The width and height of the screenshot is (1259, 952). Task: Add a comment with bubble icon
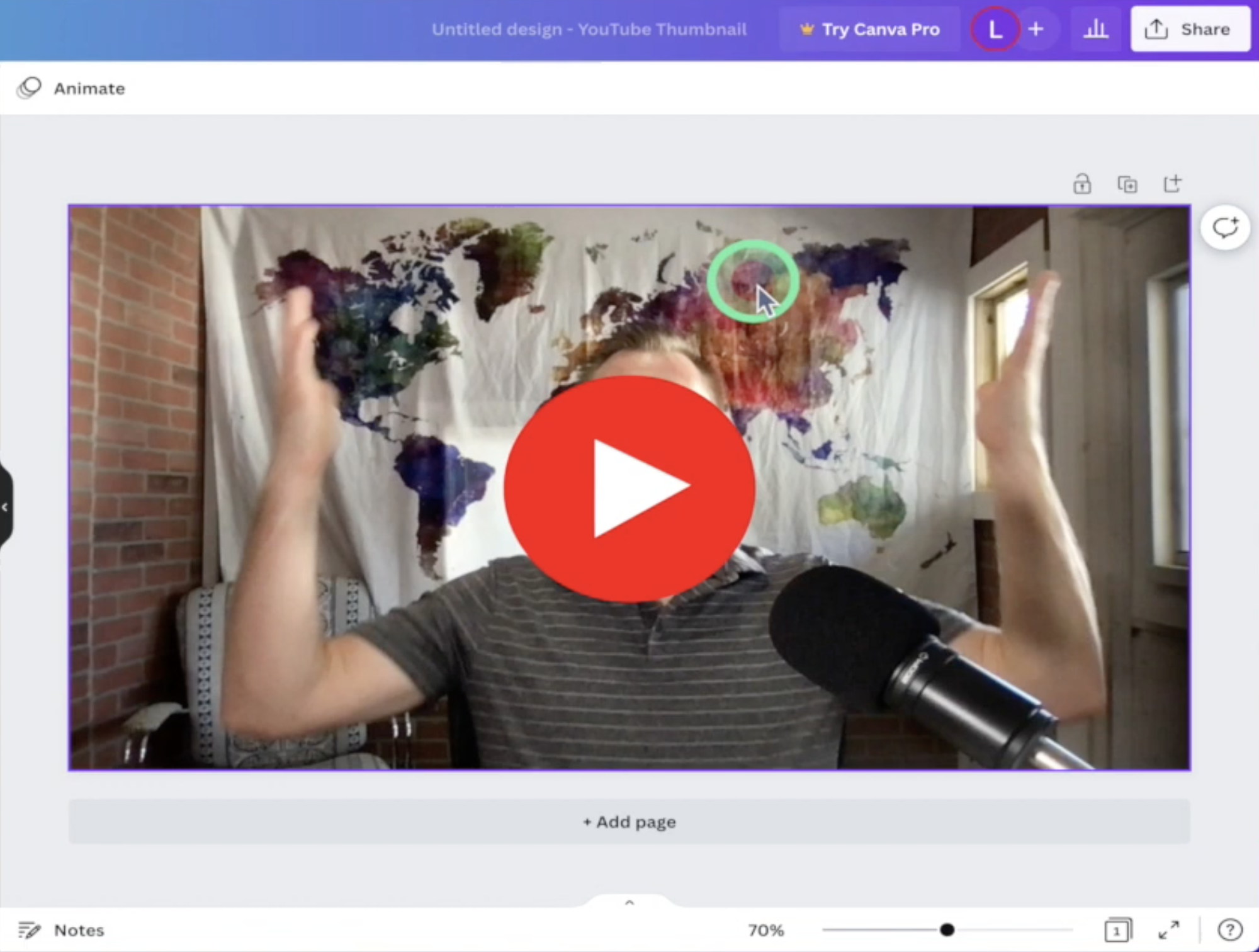point(1225,227)
